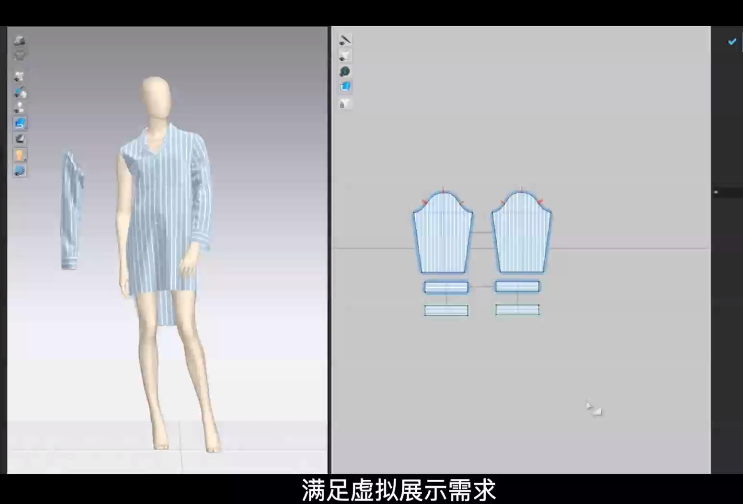Select the green-outlined lower left cuff piece

pyautogui.click(x=446, y=310)
